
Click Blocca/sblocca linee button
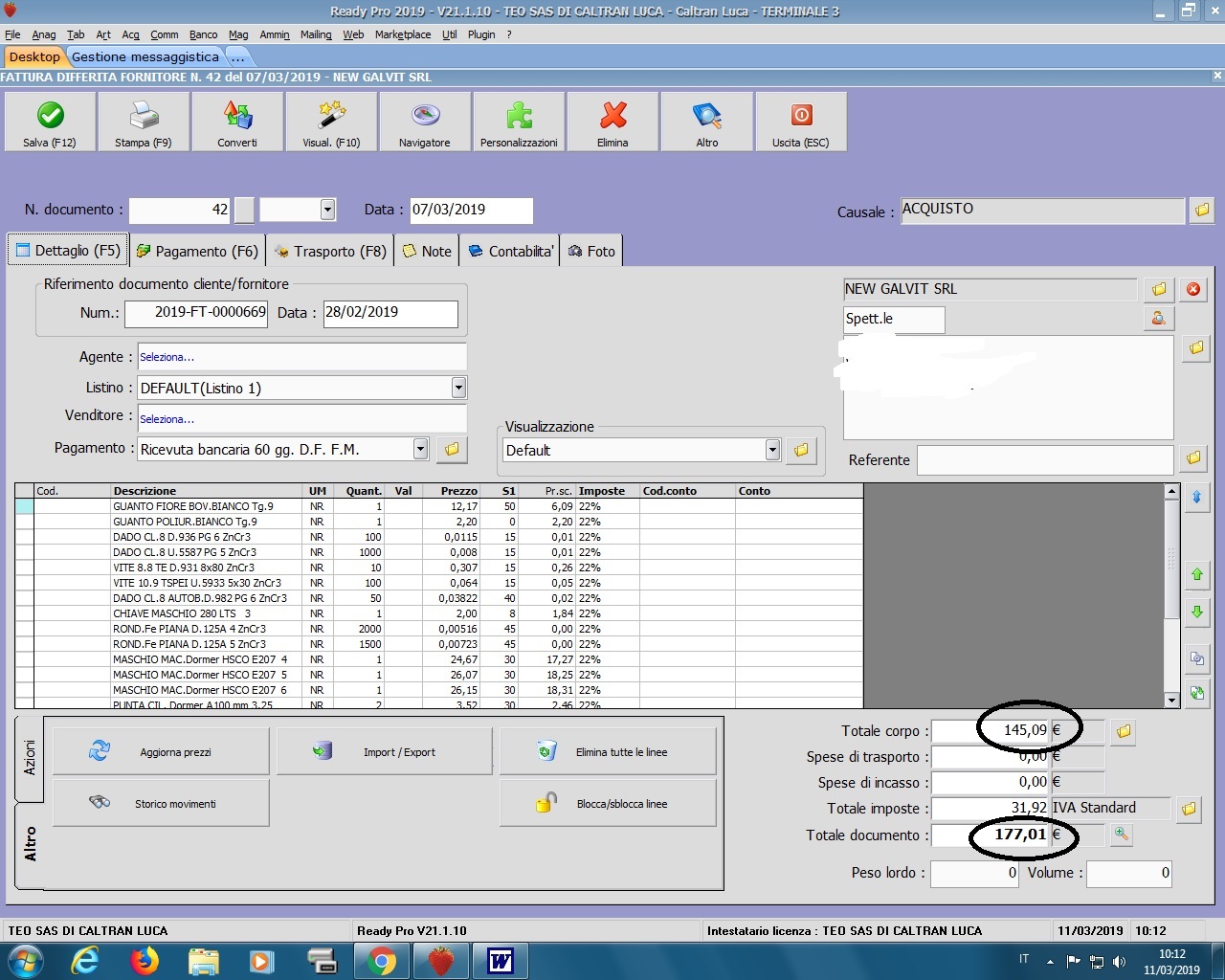(608, 803)
